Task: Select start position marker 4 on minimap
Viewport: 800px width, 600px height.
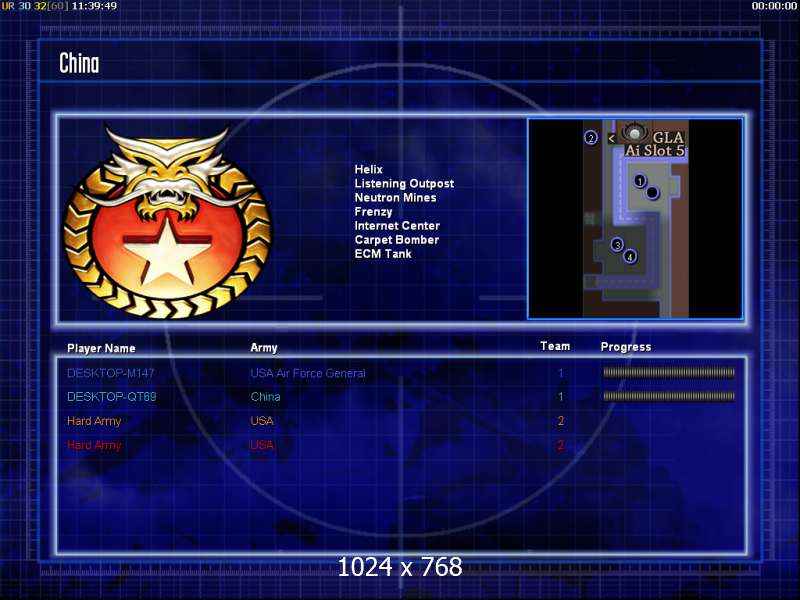Action: 630,257
